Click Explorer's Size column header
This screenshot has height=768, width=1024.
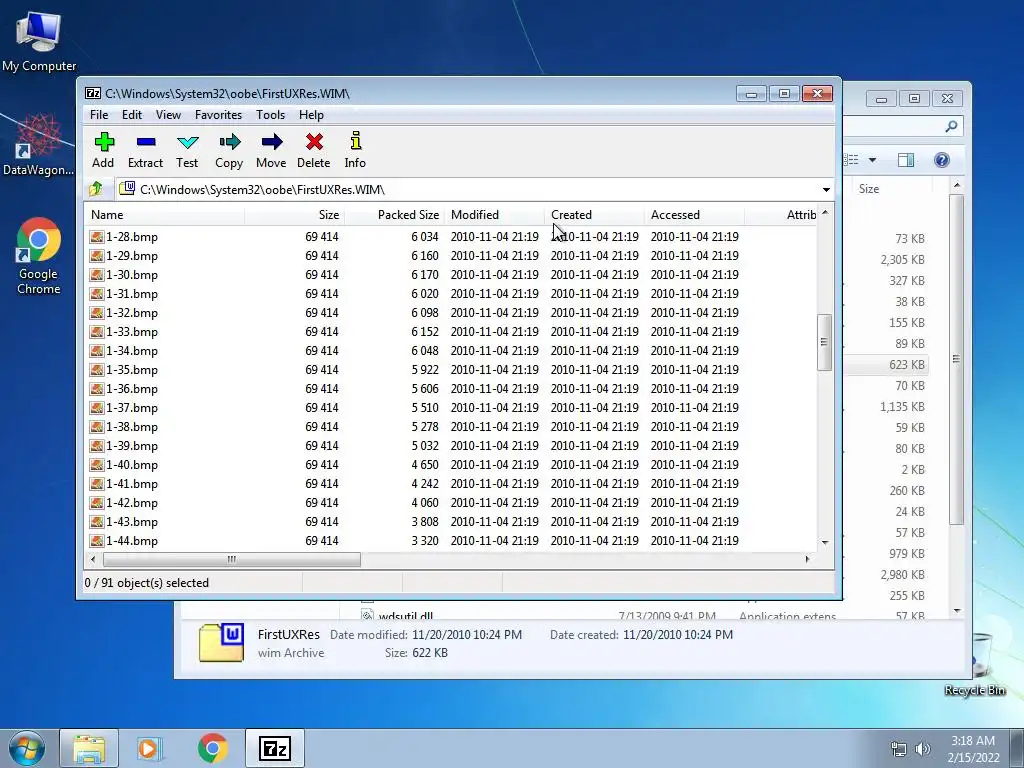pyautogui.click(x=869, y=189)
